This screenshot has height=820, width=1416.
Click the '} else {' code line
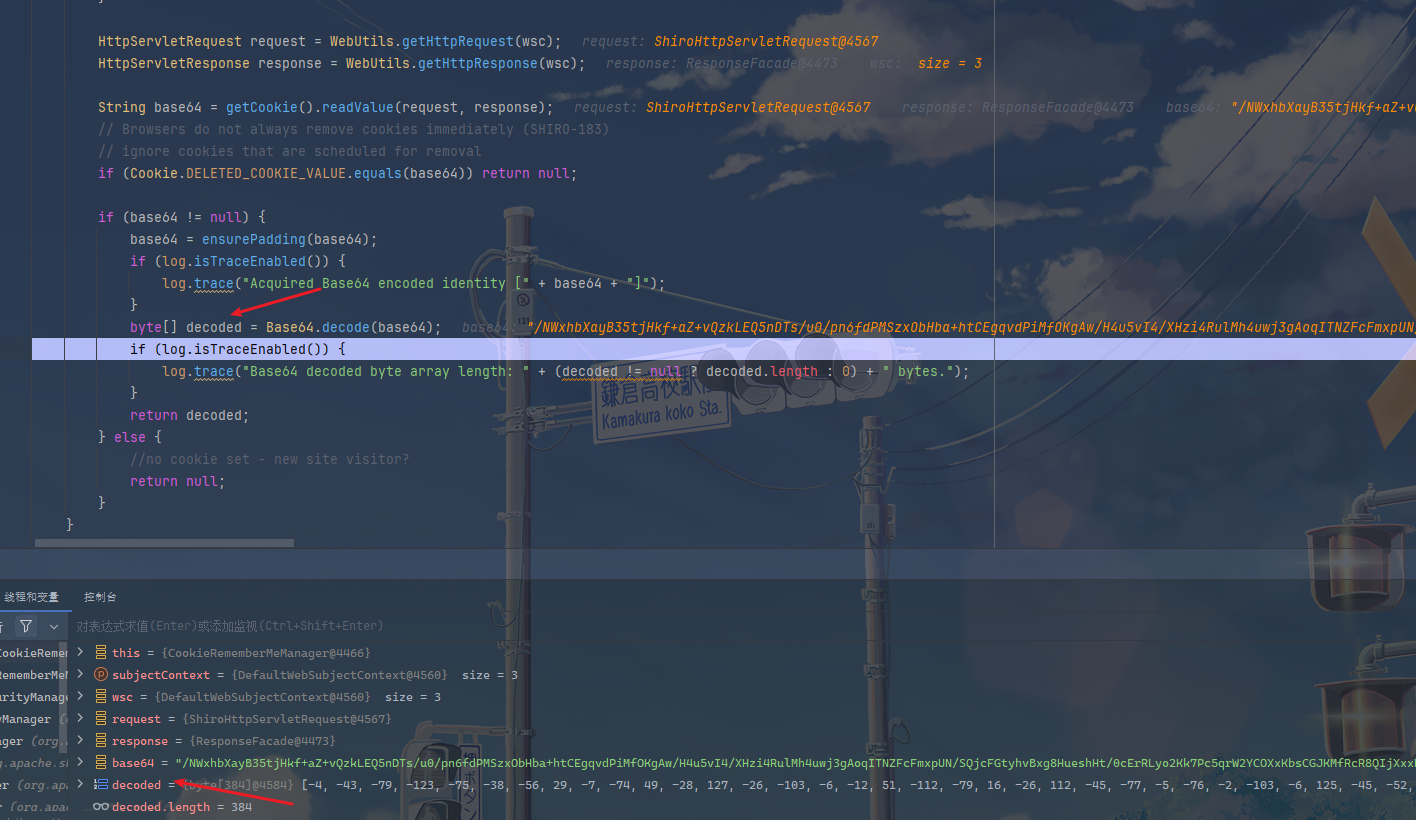tap(130, 437)
